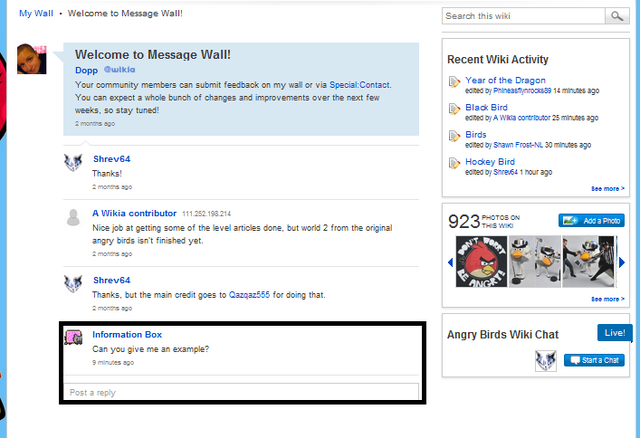Open Shawn Frost-NL editor profile
This screenshot has height=438, width=640.
(518, 145)
